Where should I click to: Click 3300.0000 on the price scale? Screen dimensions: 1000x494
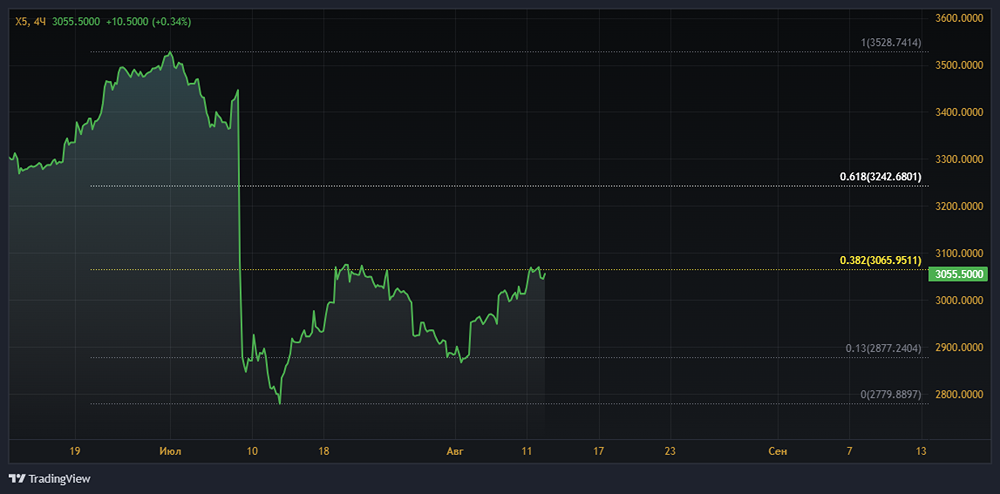coord(960,159)
